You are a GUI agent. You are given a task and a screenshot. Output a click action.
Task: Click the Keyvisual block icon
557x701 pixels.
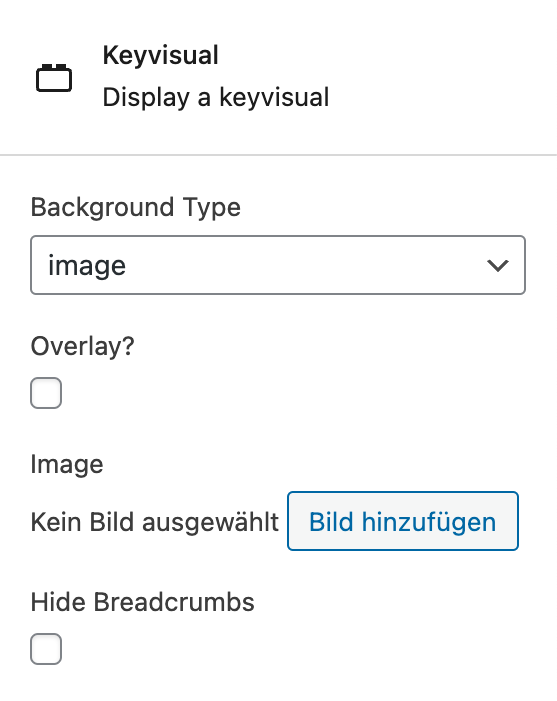[x=54, y=78]
